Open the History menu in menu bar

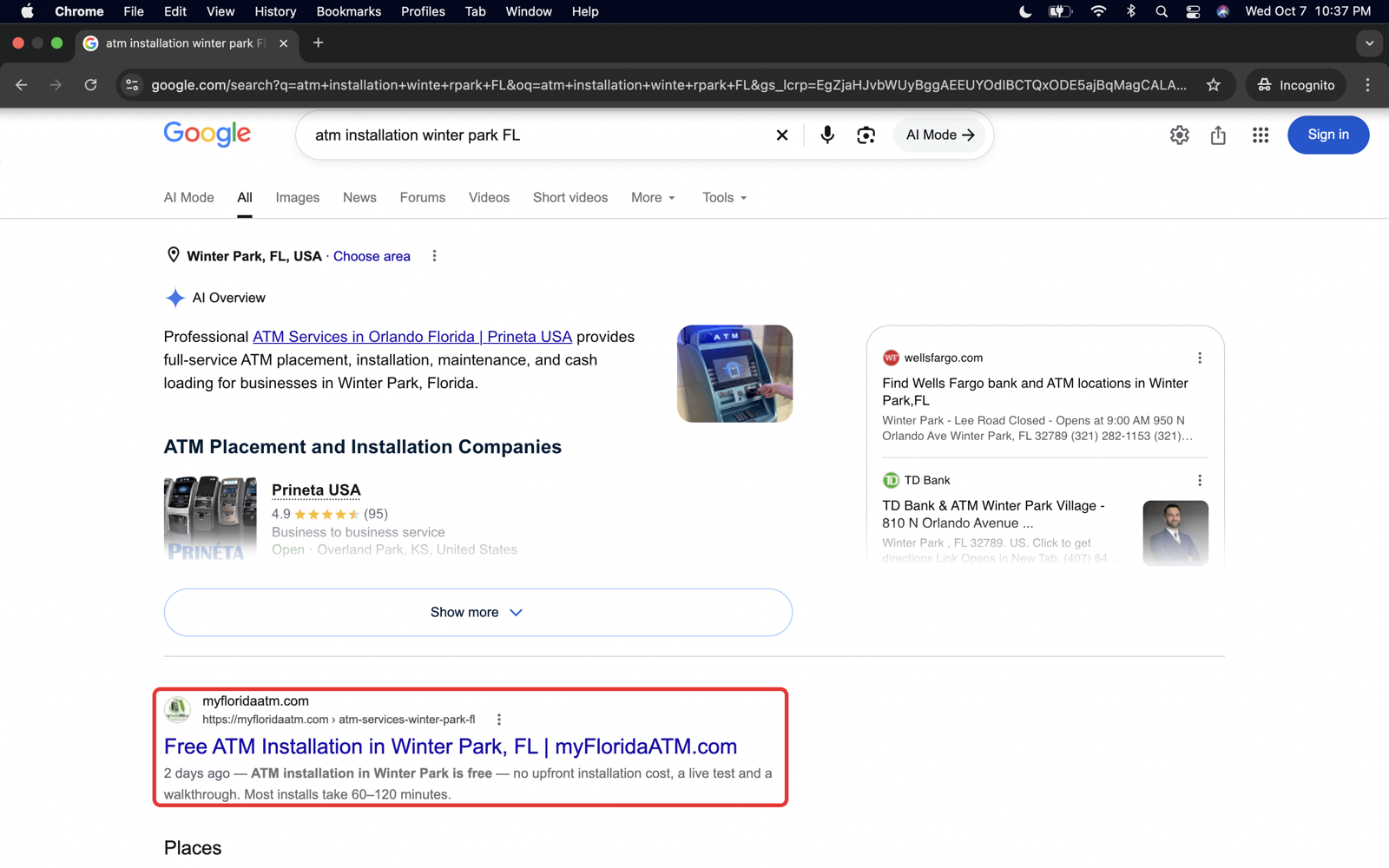pos(275,11)
